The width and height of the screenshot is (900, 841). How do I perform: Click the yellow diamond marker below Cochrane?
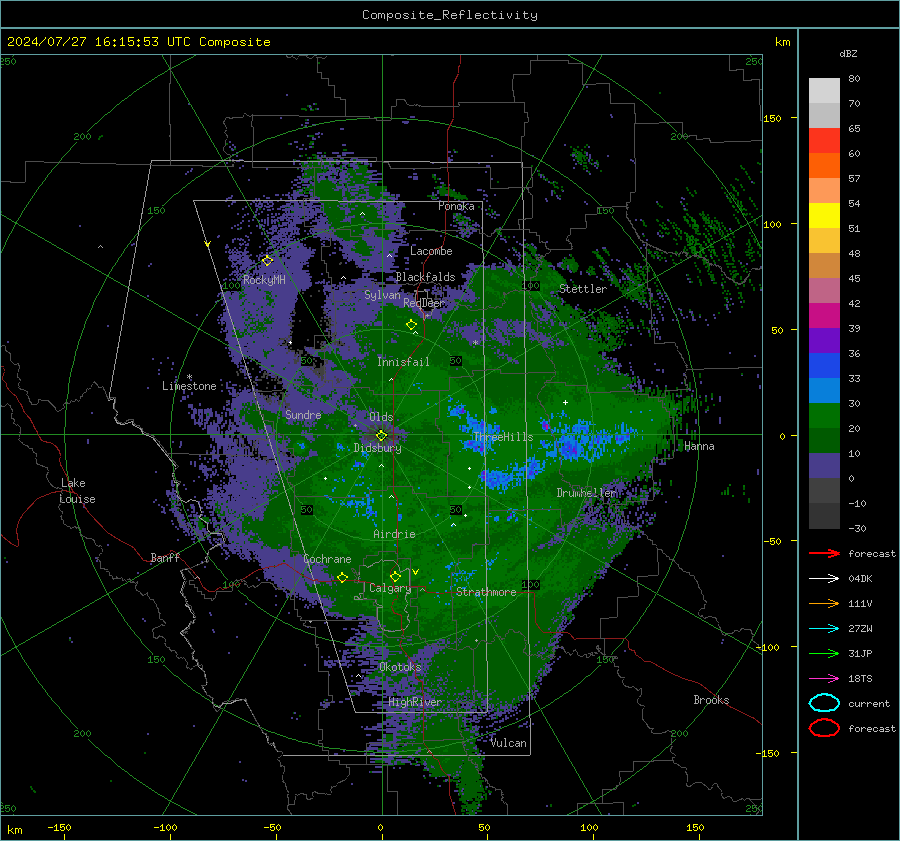[342, 577]
